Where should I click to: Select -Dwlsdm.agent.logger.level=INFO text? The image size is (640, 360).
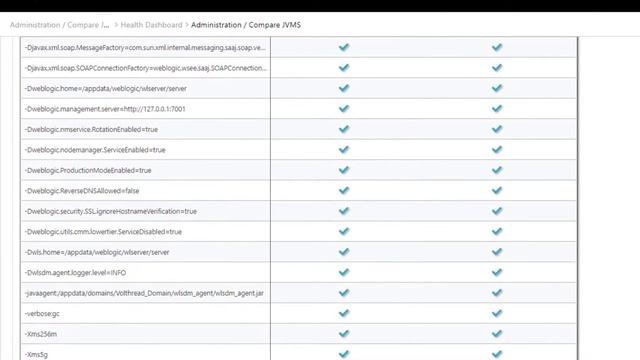(75, 273)
